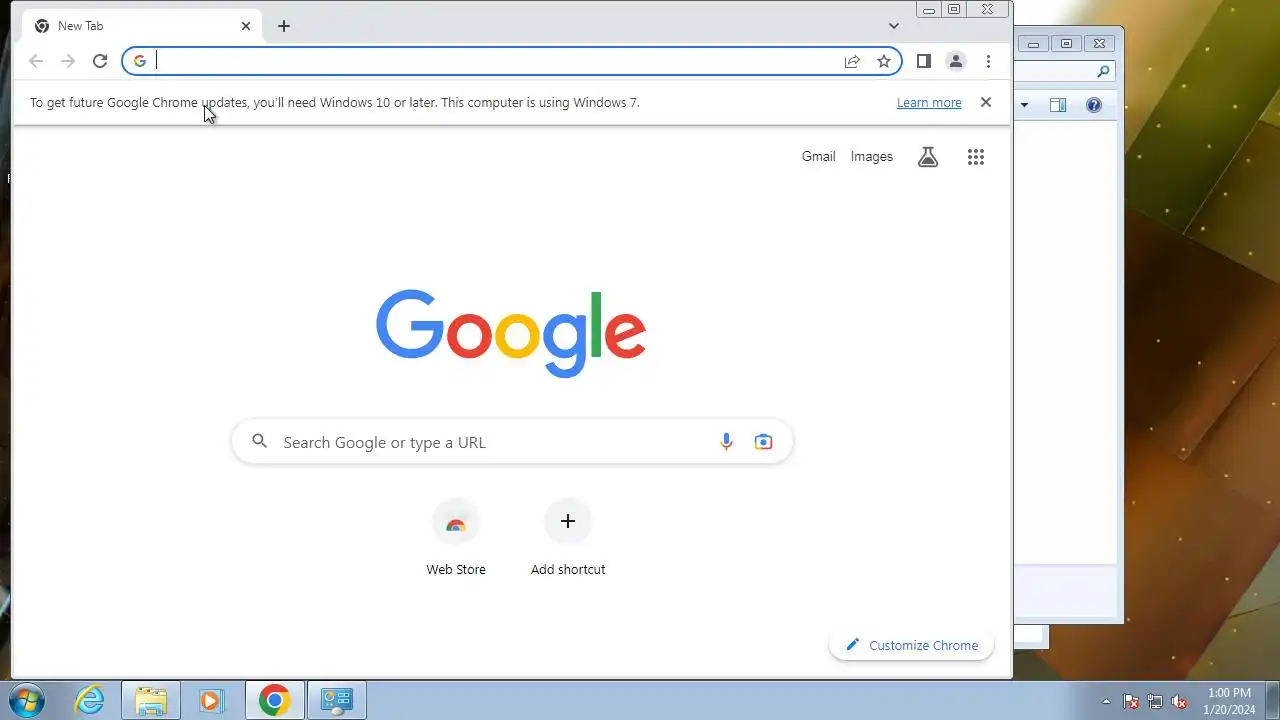1280x720 pixels.
Task: Expand the tab search chevron
Action: pos(894,26)
